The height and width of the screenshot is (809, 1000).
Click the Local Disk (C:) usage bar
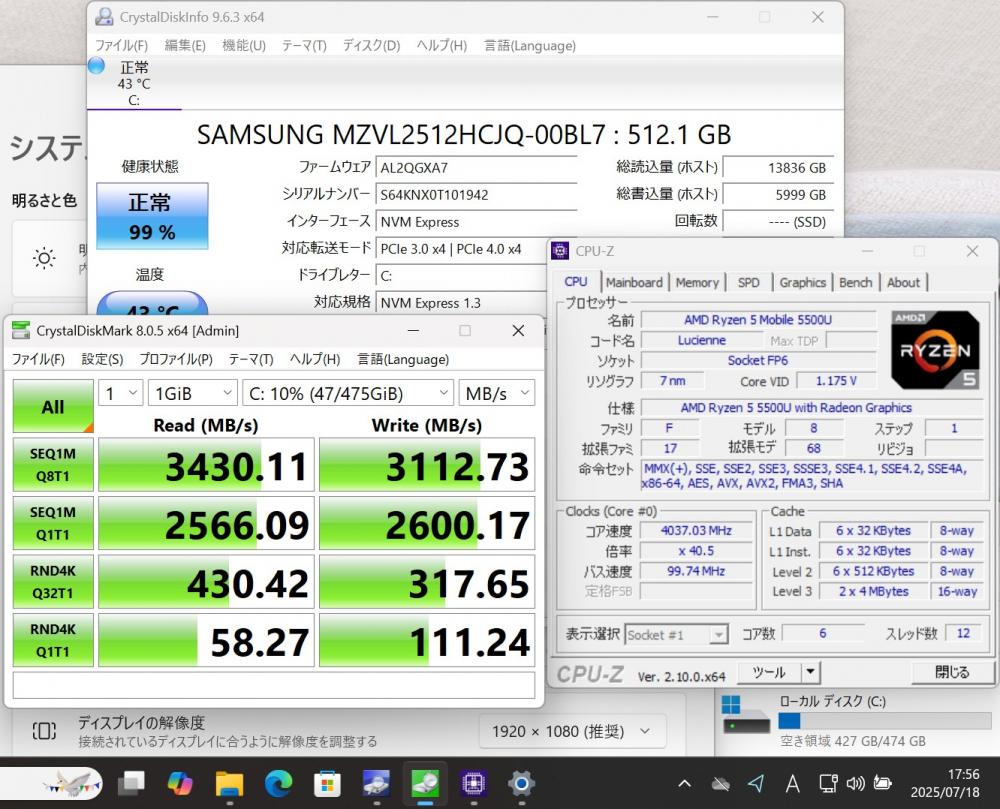(x=885, y=721)
